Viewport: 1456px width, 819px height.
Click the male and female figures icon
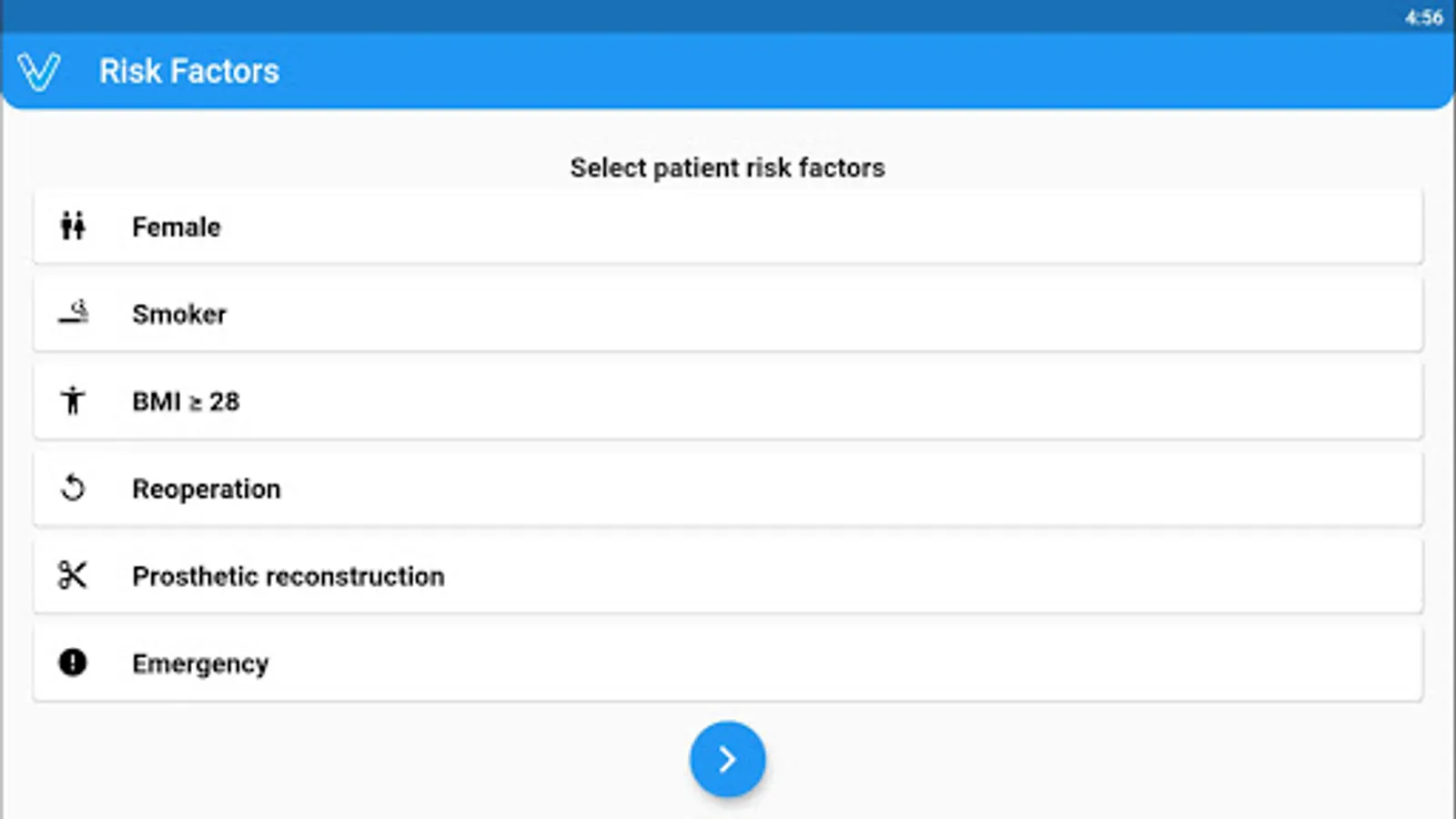[73, 226]
